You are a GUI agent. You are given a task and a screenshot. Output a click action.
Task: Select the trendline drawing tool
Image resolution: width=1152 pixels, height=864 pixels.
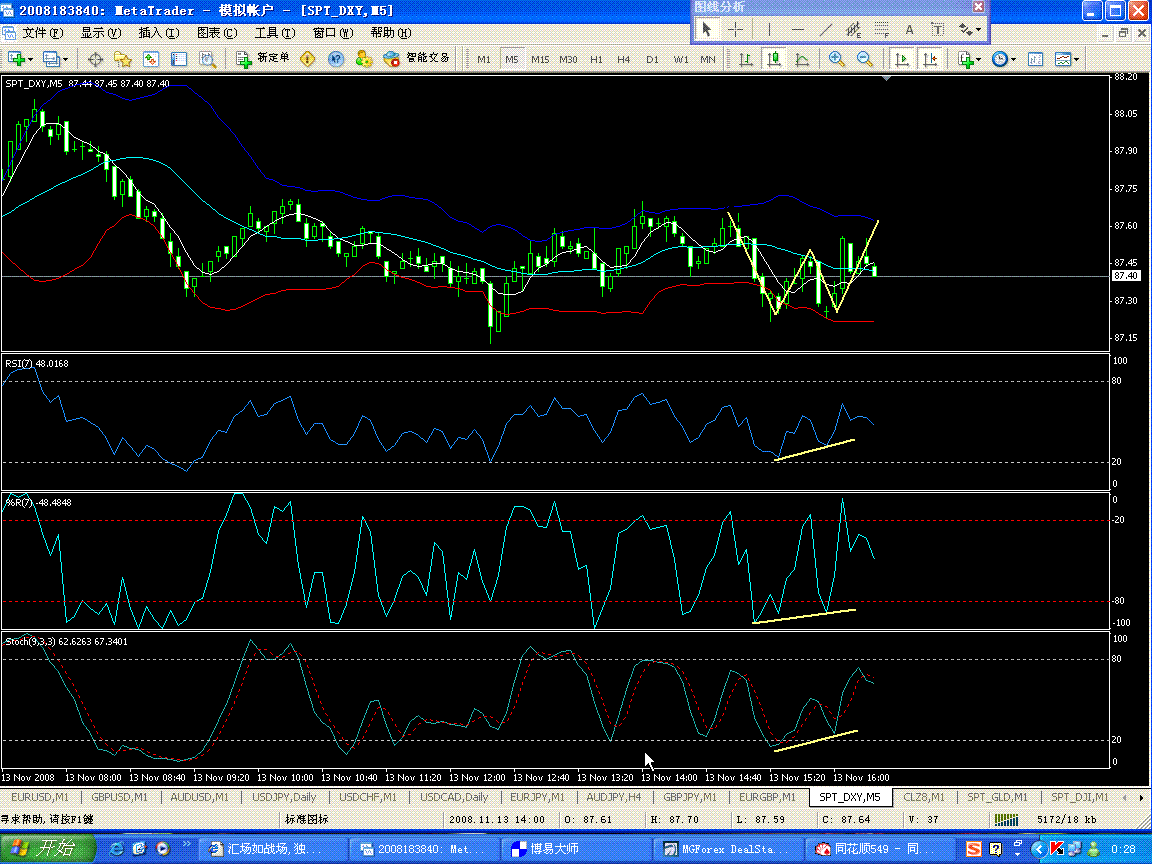826,29
